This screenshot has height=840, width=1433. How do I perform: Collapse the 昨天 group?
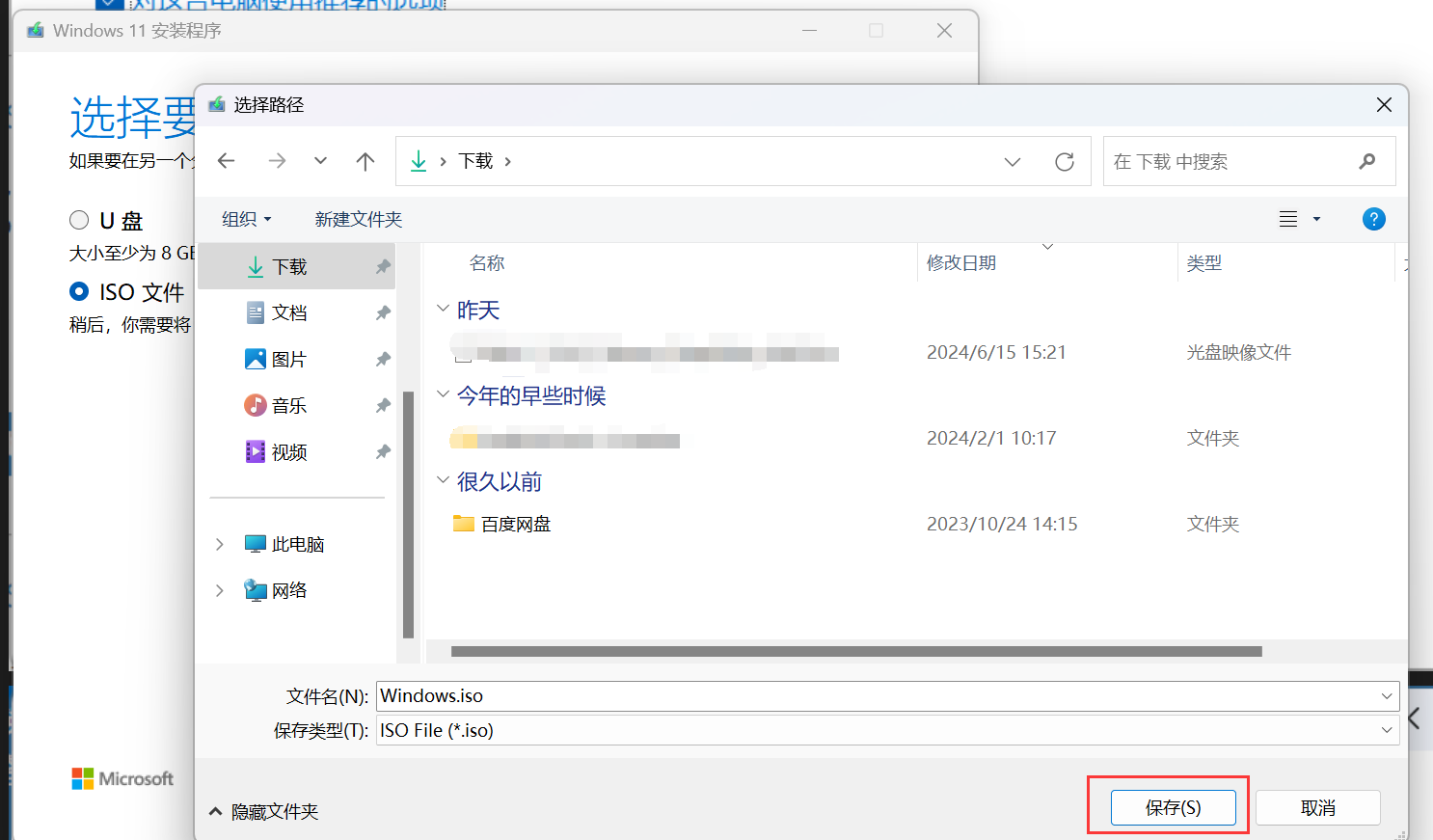[x=443, y=309]
